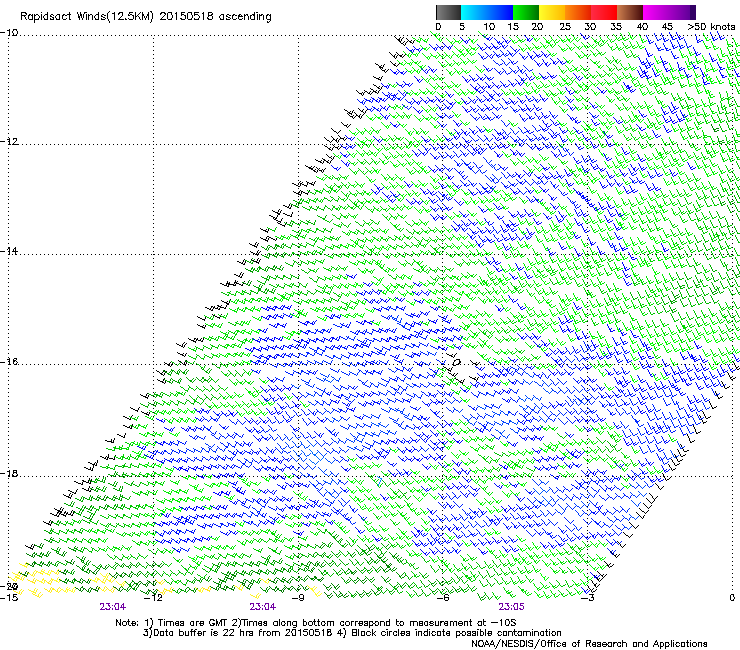Image resolution: width=740 pixels, height=650 pixels.
Task: Click the '25' label under the color bar
Action: click(x=565, y=26)
